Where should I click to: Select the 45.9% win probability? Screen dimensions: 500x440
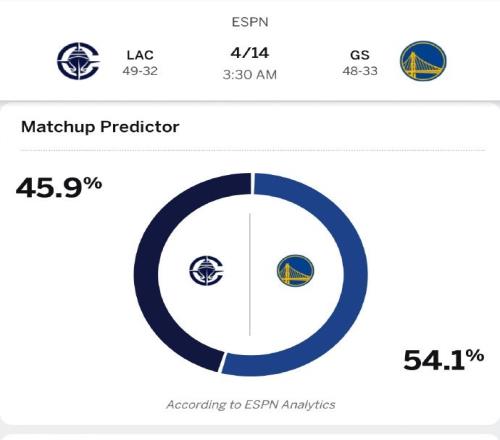[x=59, y=188]
